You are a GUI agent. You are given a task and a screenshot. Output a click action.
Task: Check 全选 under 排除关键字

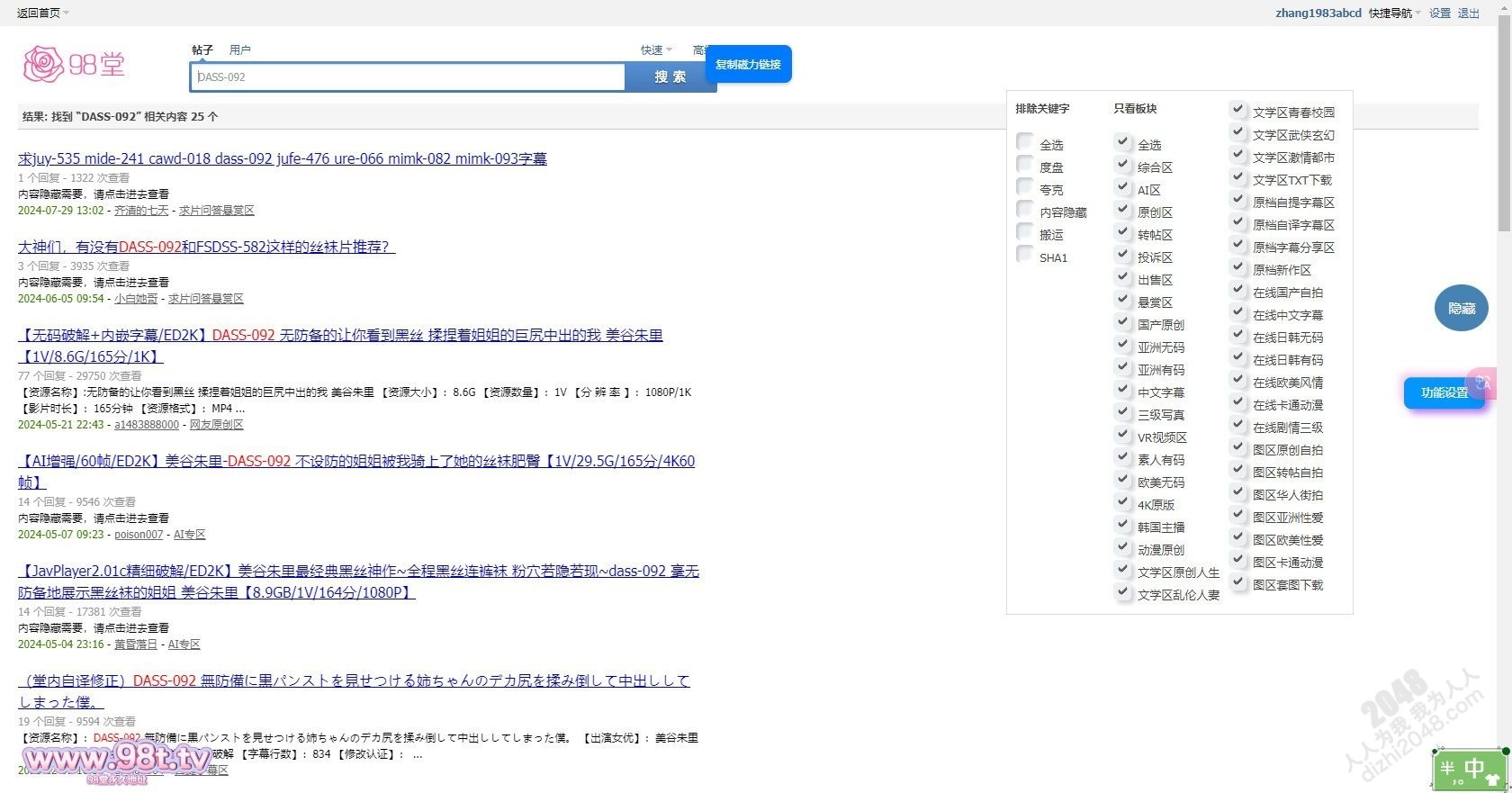pos(1025,142)
